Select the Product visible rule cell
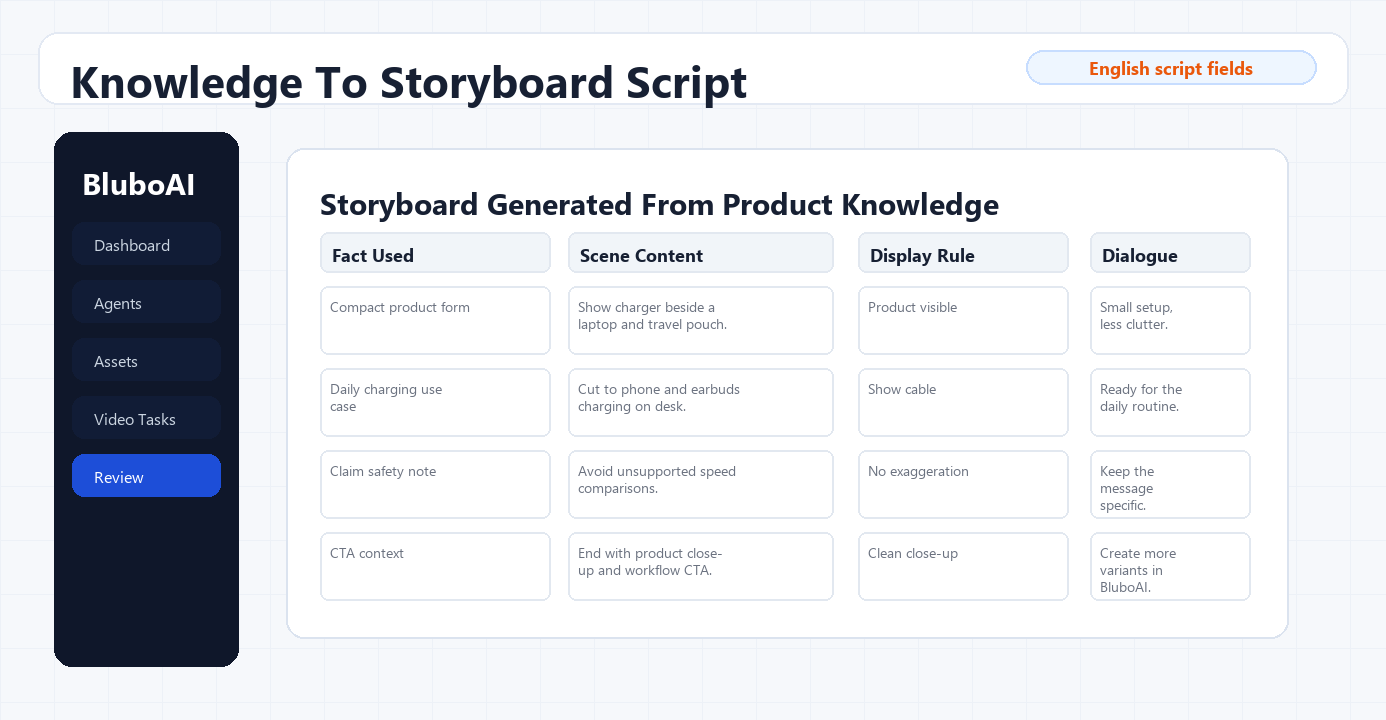The width and height of the screenshot is (1386, 720). (x=963, y=321)
